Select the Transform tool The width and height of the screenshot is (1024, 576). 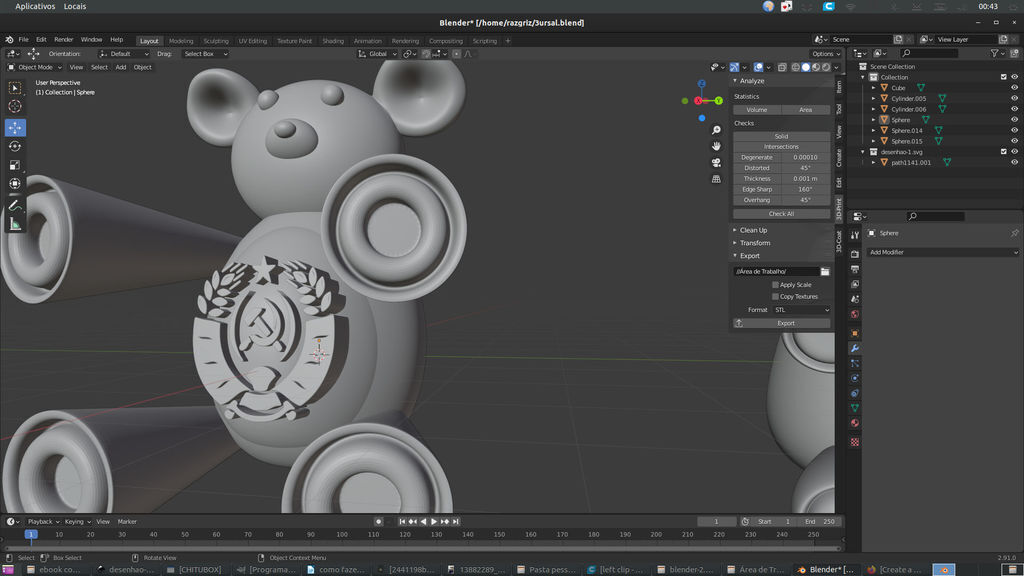14,184
